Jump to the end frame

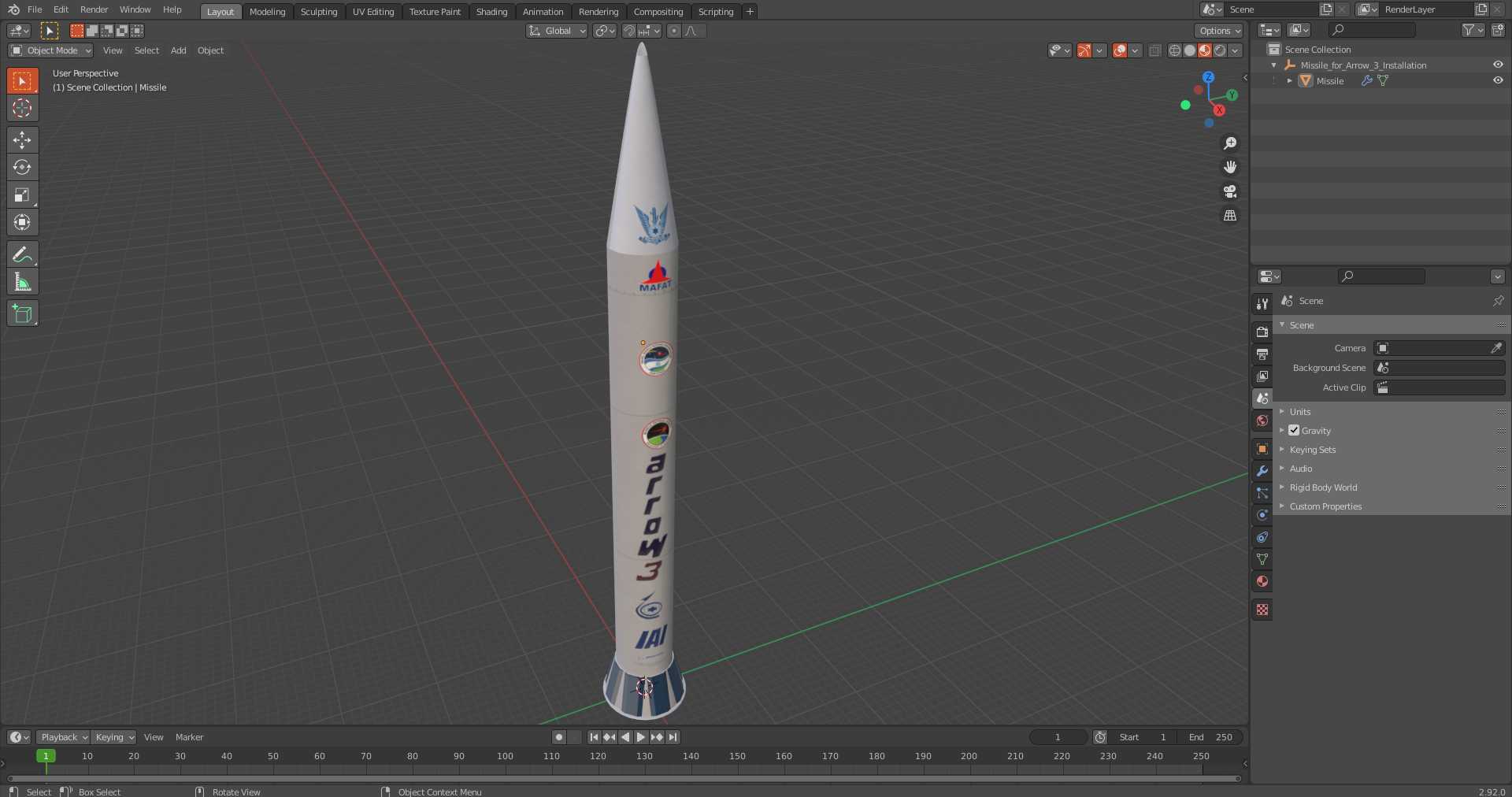pyautogui.click(x=673, y=737)
